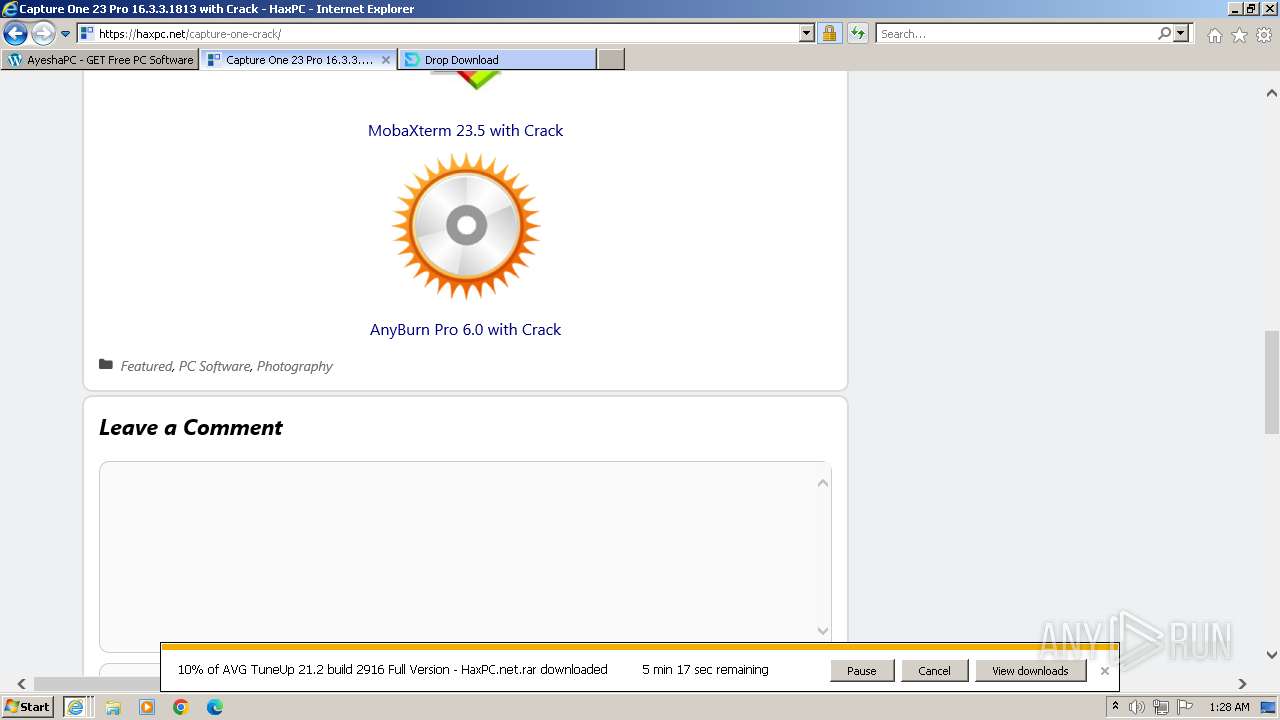
Task: Click comment box scroll down arrow
Action: click(x=823, y=631)
